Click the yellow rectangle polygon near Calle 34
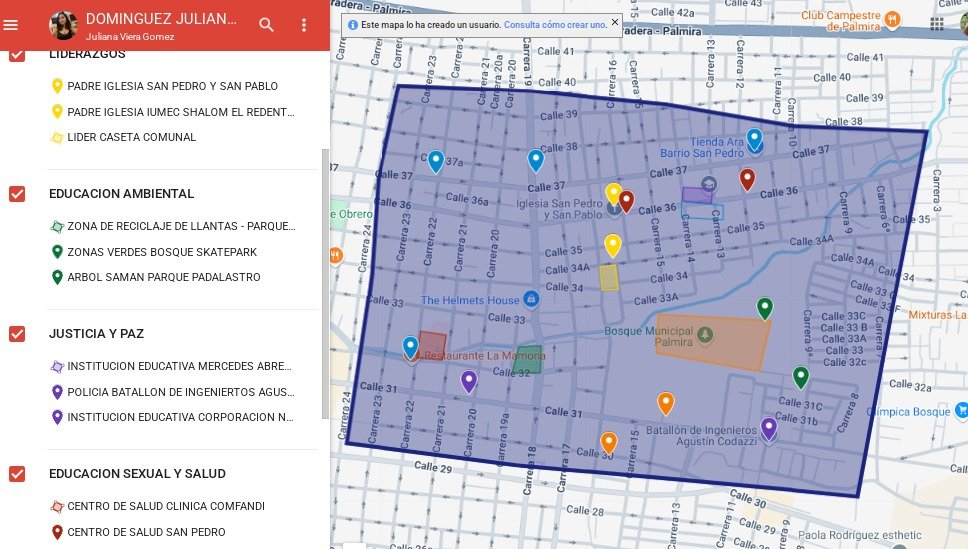Image resolution: width=968 pixels, height=549 pixels. click(609, 278)
